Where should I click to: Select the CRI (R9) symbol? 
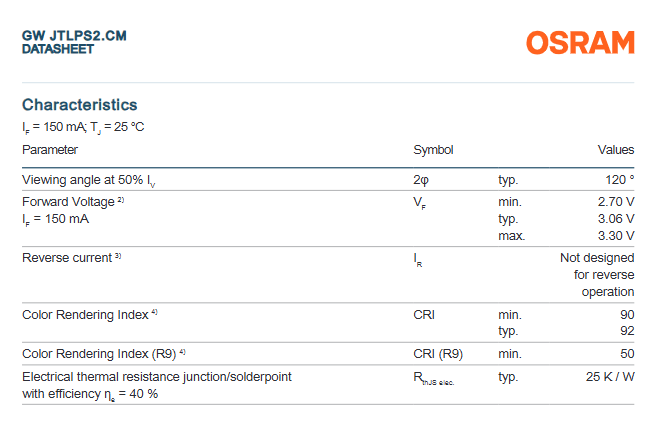pyautogui.click(x=438, y=354)
